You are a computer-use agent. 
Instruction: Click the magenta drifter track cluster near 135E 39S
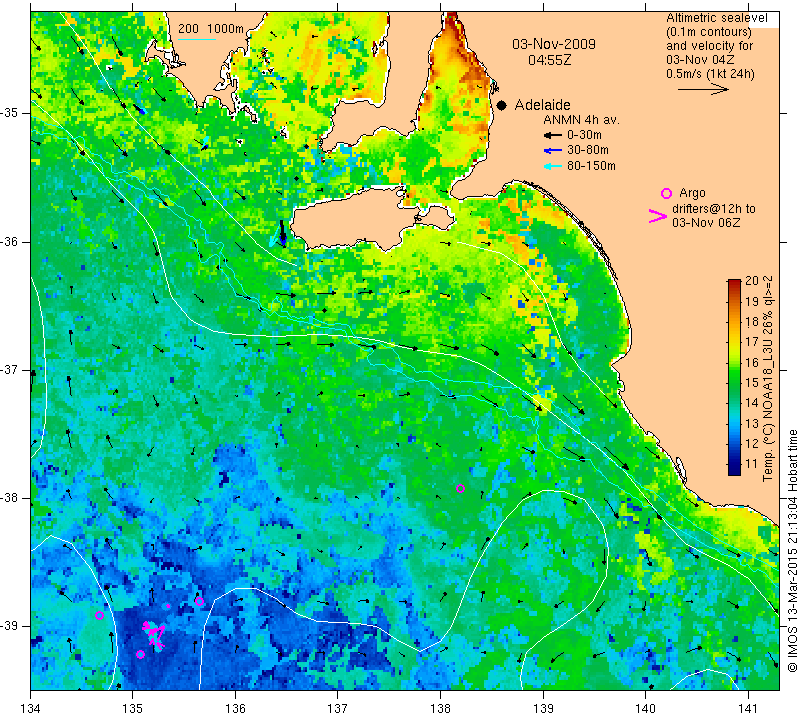[155, 634]
